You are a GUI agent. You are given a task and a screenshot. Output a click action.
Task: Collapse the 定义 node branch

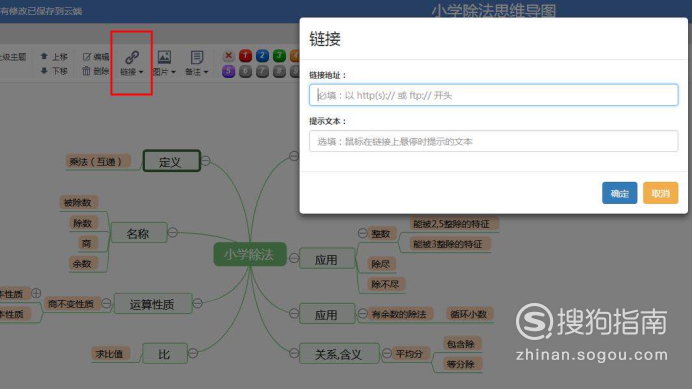point(206,161)
